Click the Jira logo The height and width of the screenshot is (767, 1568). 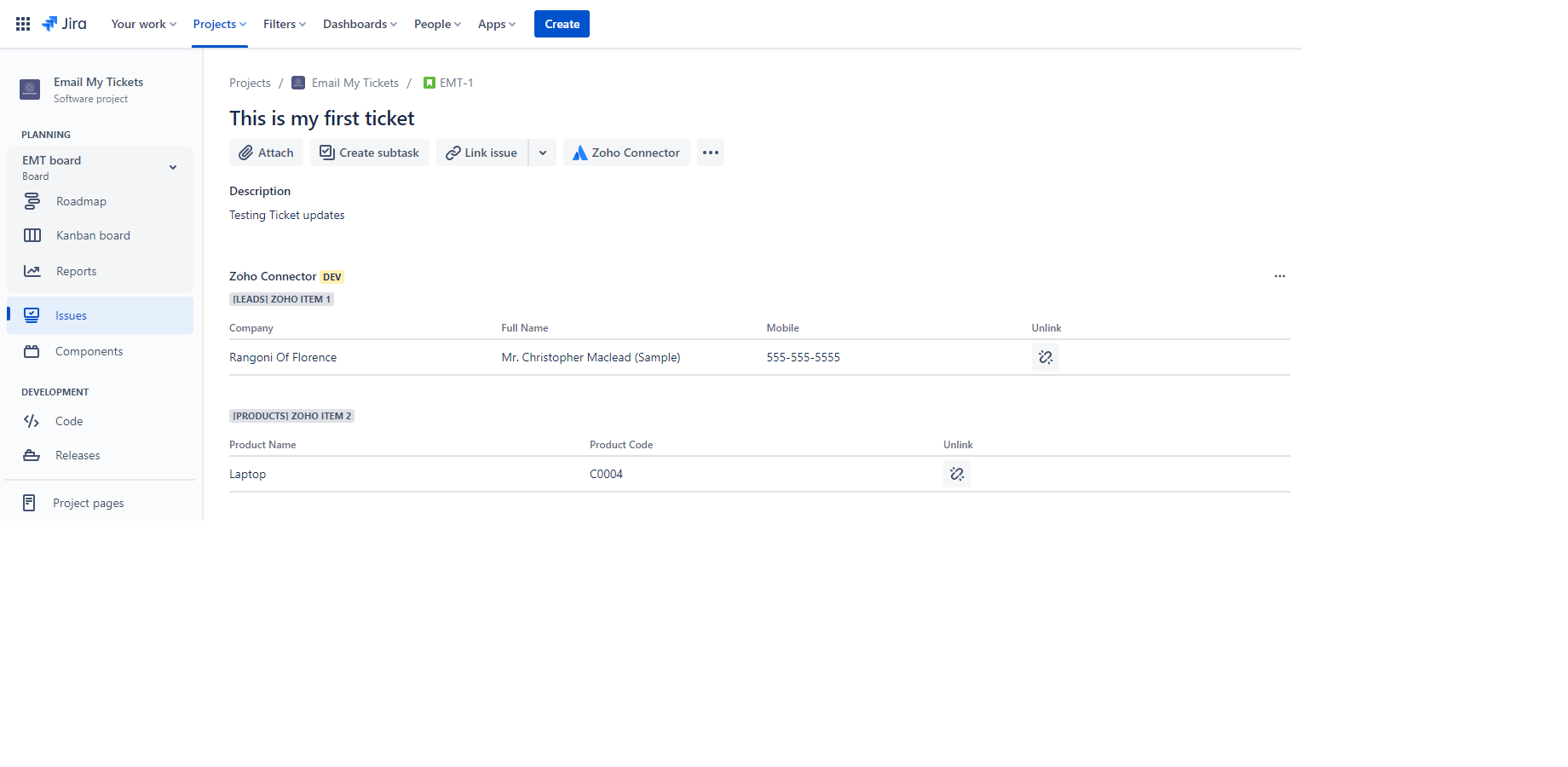point(65,24)
